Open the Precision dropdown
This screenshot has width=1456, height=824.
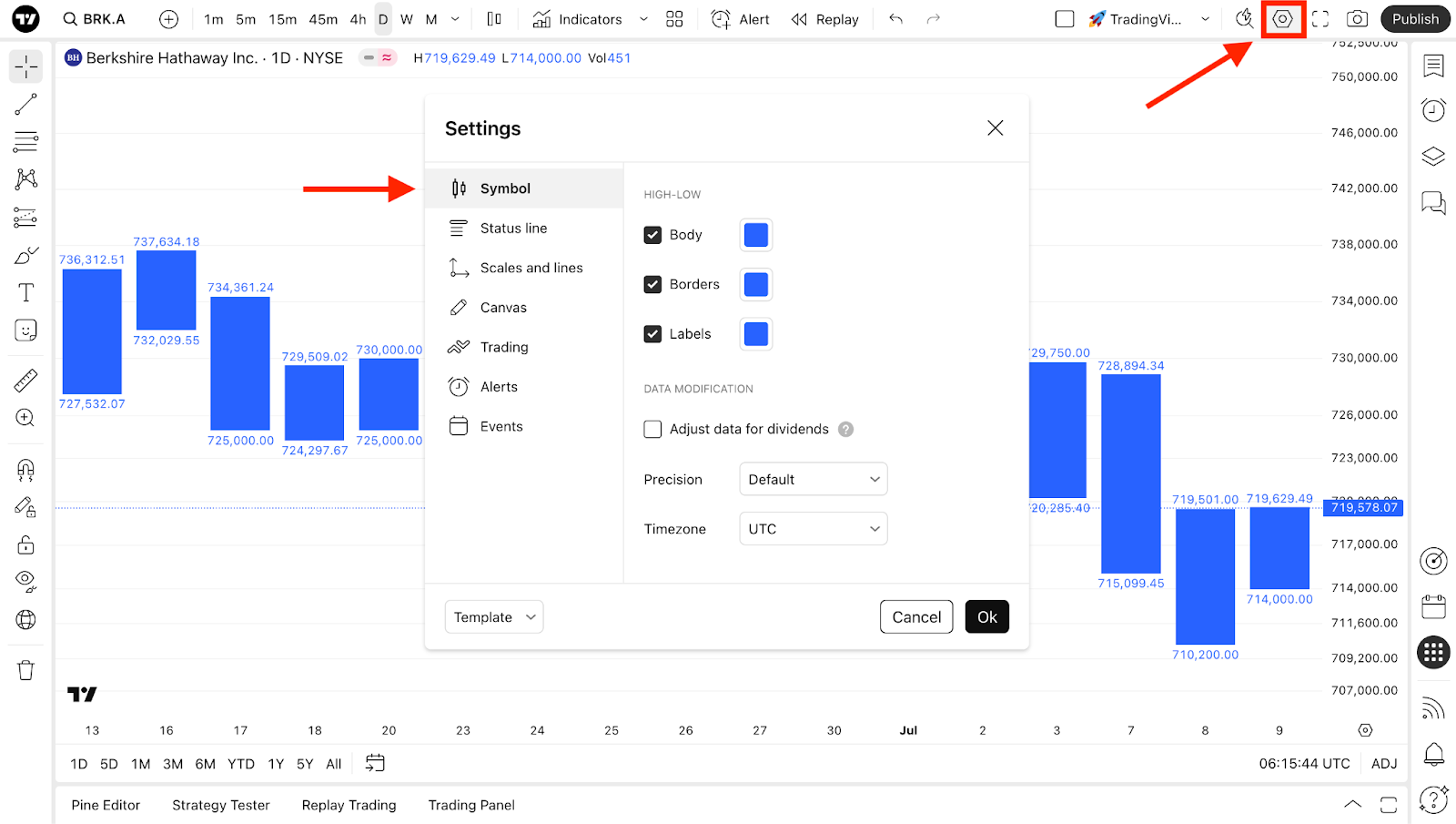(x=813, y=480)
